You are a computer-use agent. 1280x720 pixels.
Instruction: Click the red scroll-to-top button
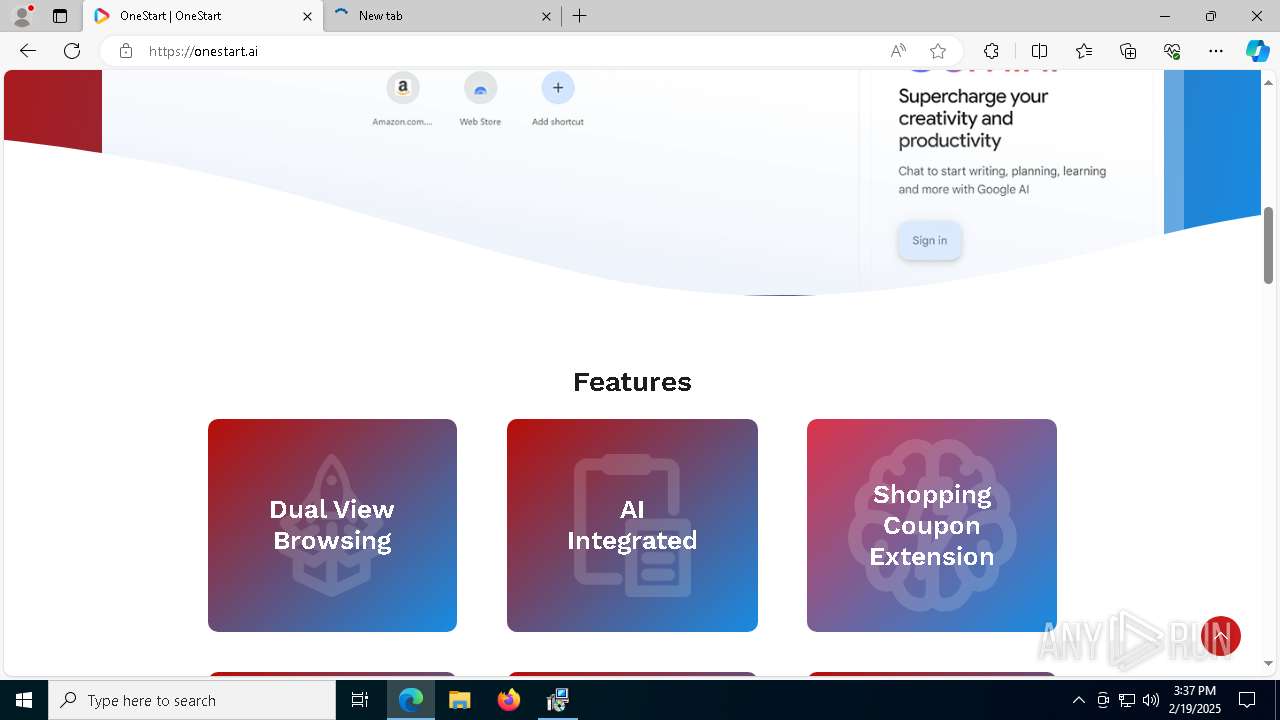1221,636
